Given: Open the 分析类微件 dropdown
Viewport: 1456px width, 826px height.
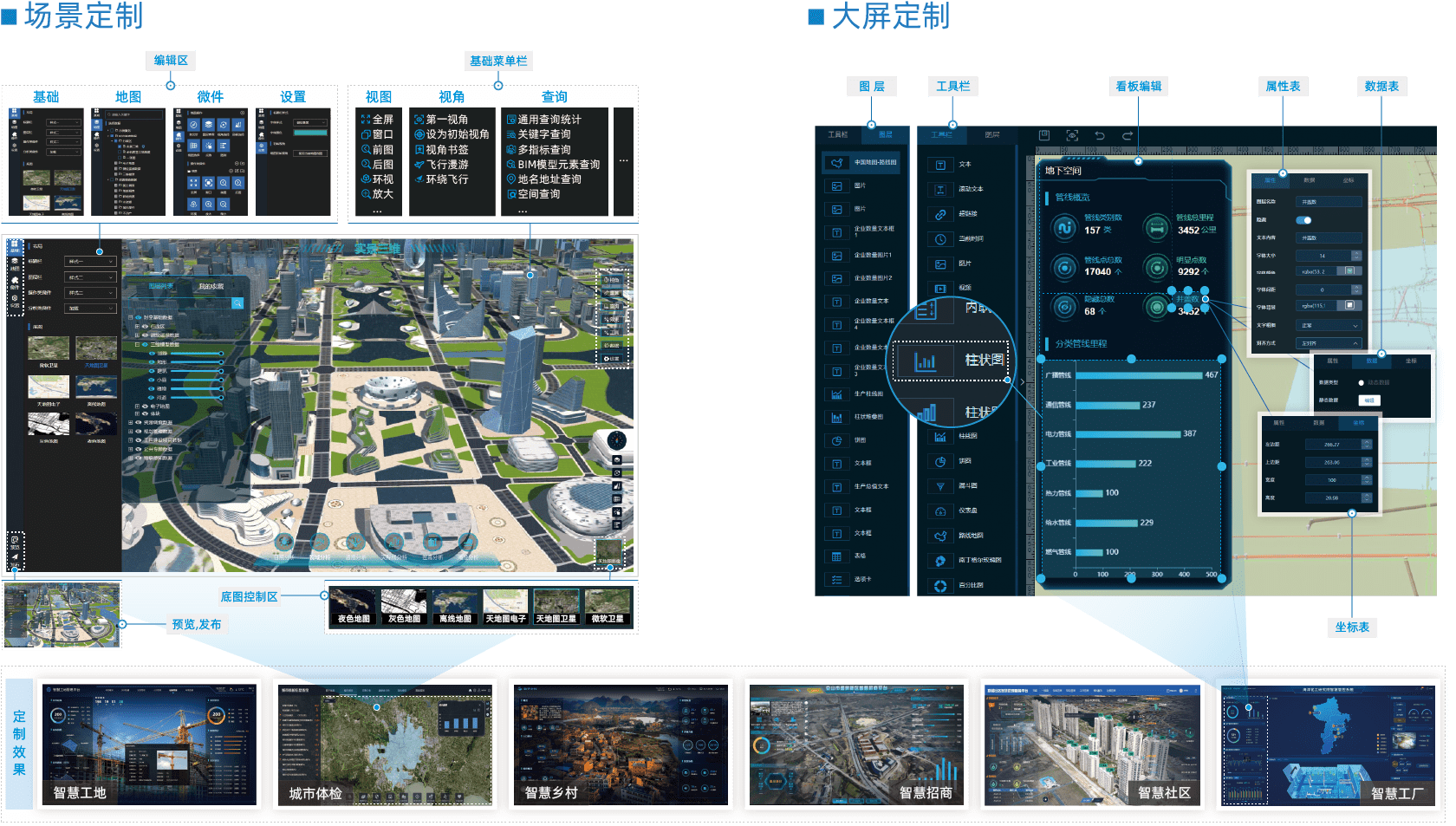Looking at the screenshot, I should 91,309.
